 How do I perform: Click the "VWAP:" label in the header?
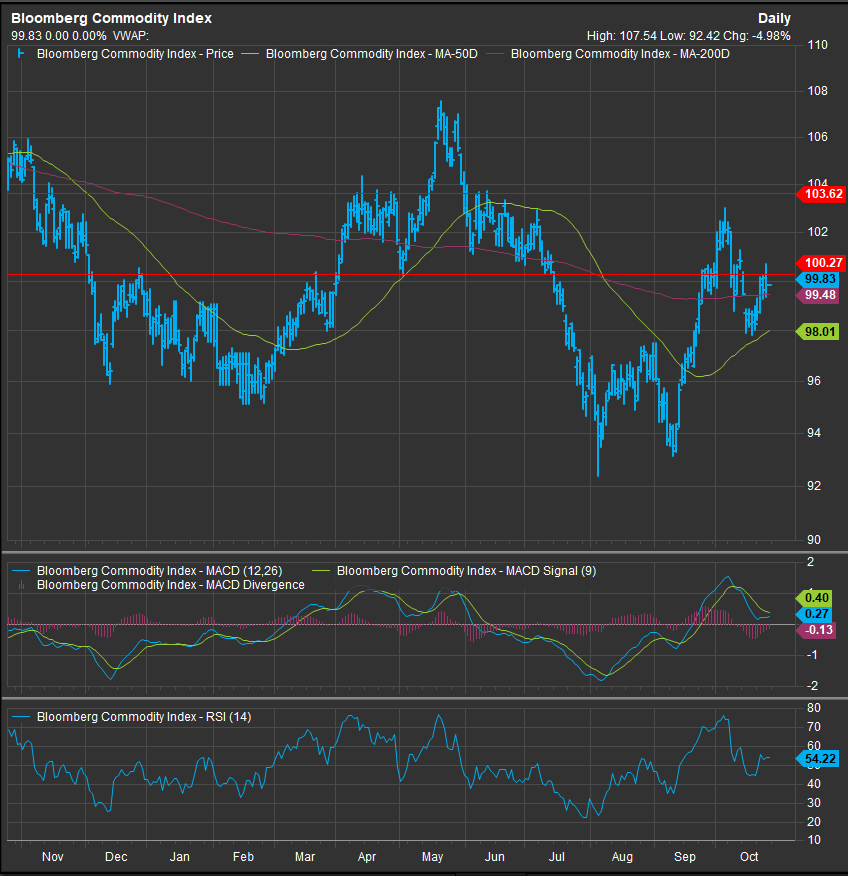tap(131, 36)
